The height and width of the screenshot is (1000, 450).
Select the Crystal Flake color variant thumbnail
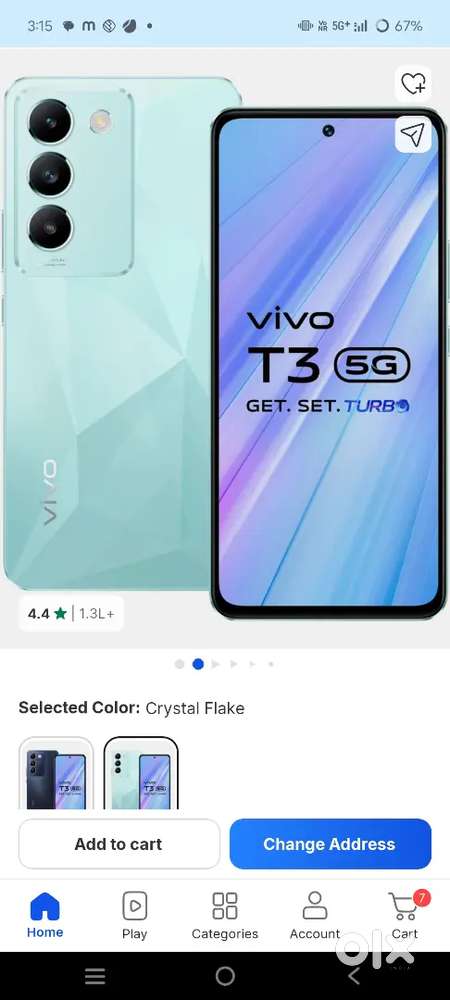point(141,773)
